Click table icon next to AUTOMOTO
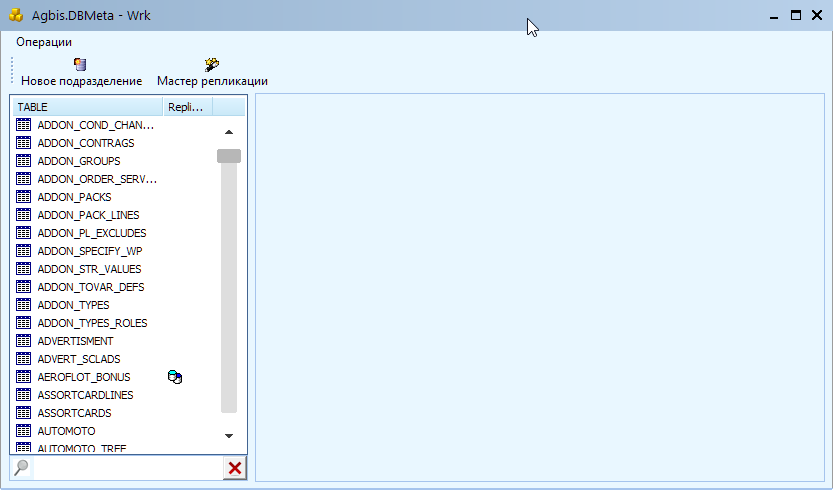The width and height of the screenshot is (833, 490). pos(23,431)
